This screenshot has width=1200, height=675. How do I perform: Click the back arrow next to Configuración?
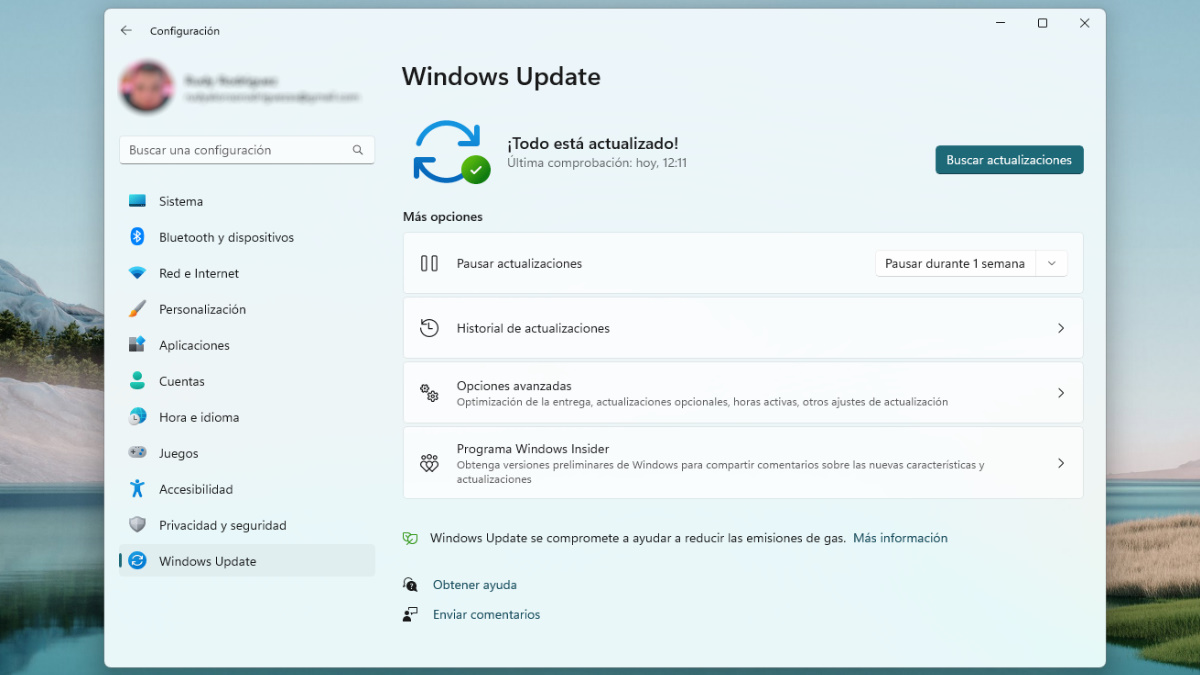click(x=126, y=31)
